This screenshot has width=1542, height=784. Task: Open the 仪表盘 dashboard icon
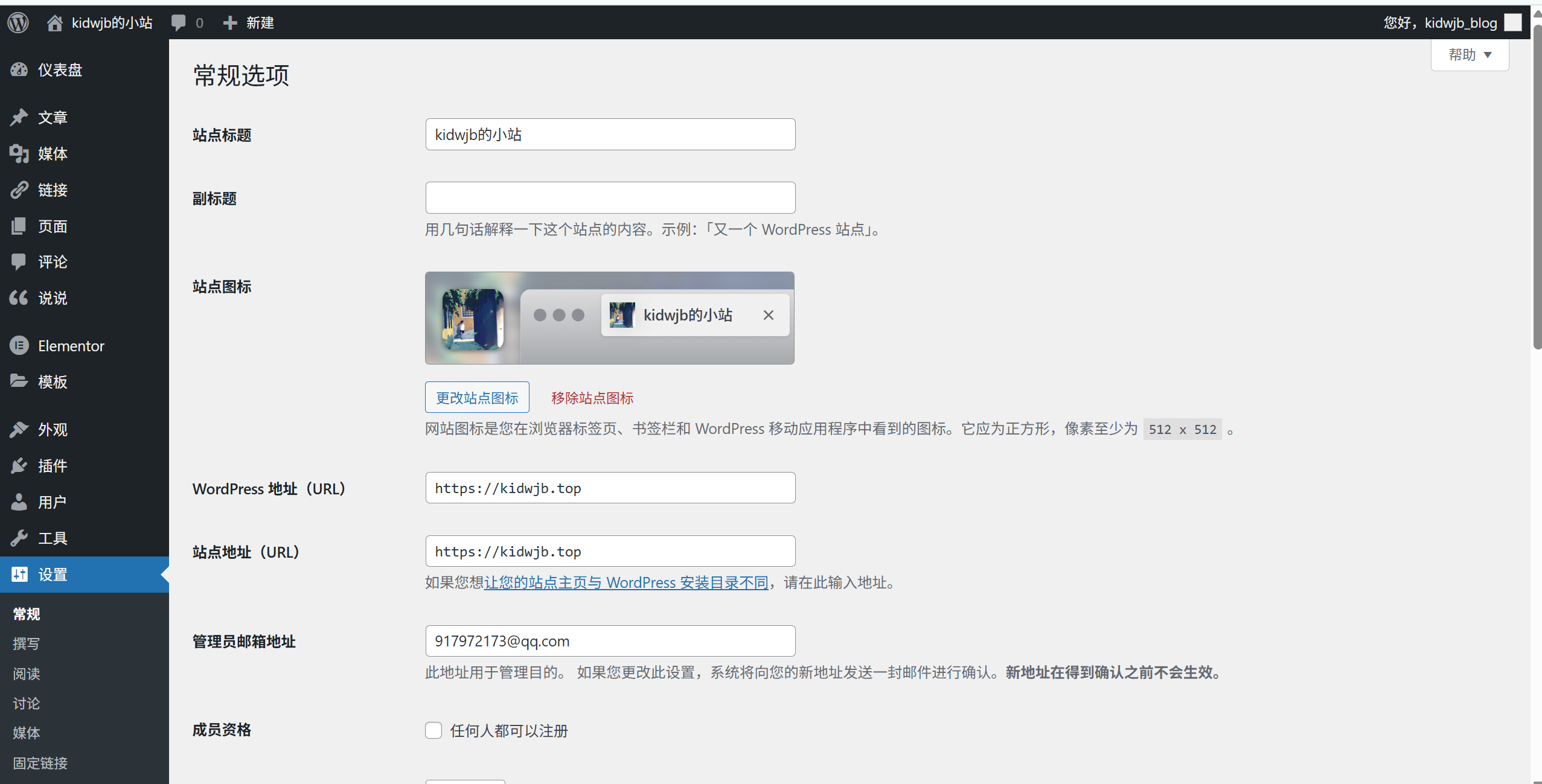[x=19, y=70]
